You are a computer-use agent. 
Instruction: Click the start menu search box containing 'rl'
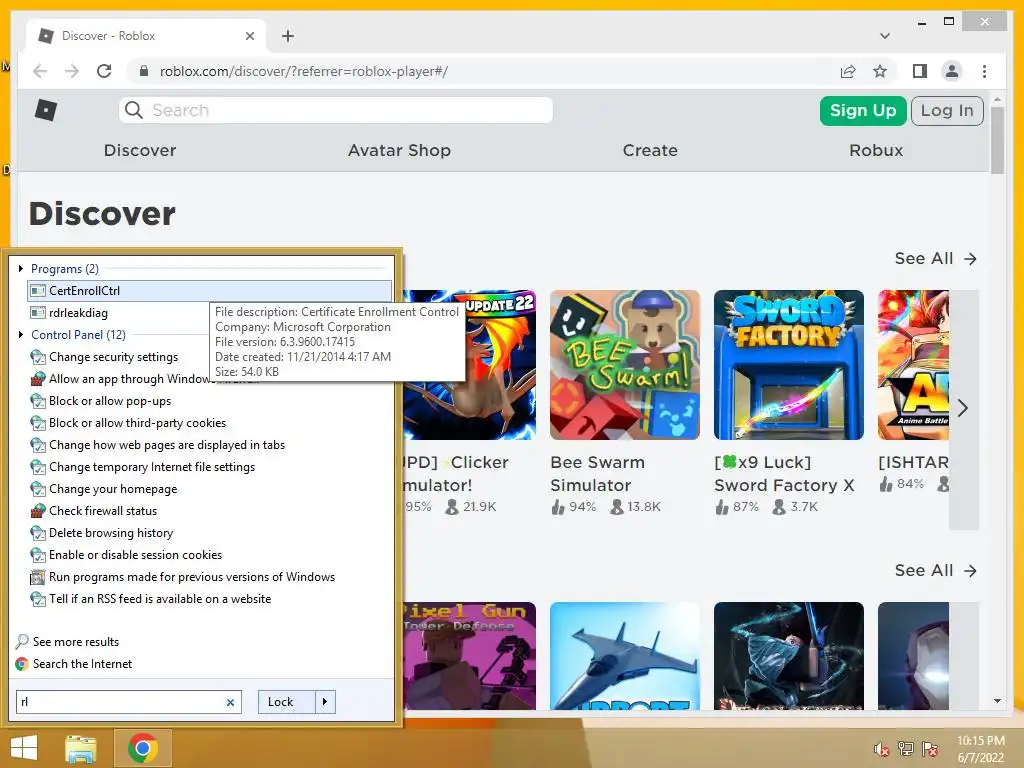(x=129, y=702)
